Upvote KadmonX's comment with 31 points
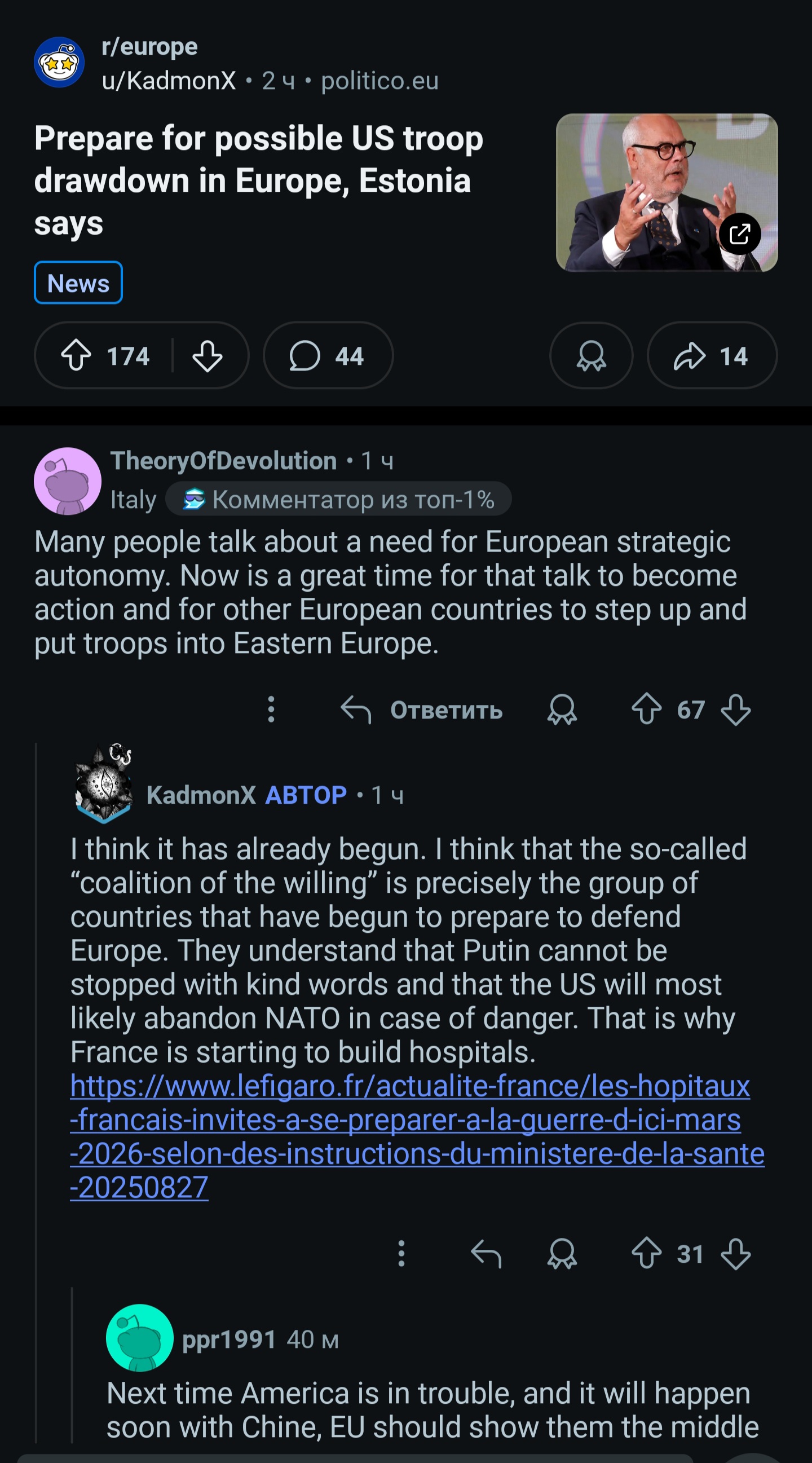The height and width of the screenshot is (1463, 812). pos(646,1254)
